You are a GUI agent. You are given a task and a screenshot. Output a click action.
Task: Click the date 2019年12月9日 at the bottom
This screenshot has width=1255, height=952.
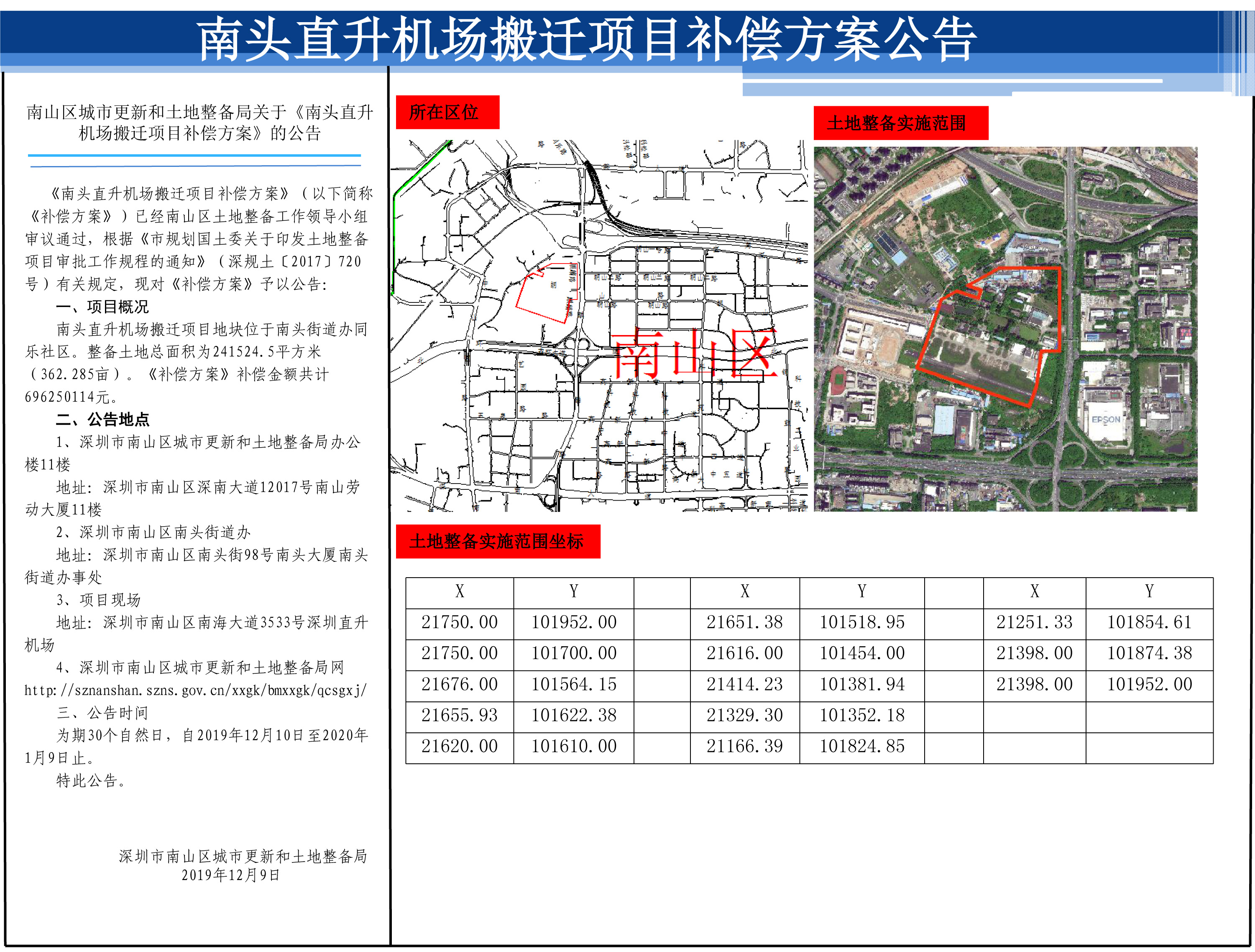[230, 875]
